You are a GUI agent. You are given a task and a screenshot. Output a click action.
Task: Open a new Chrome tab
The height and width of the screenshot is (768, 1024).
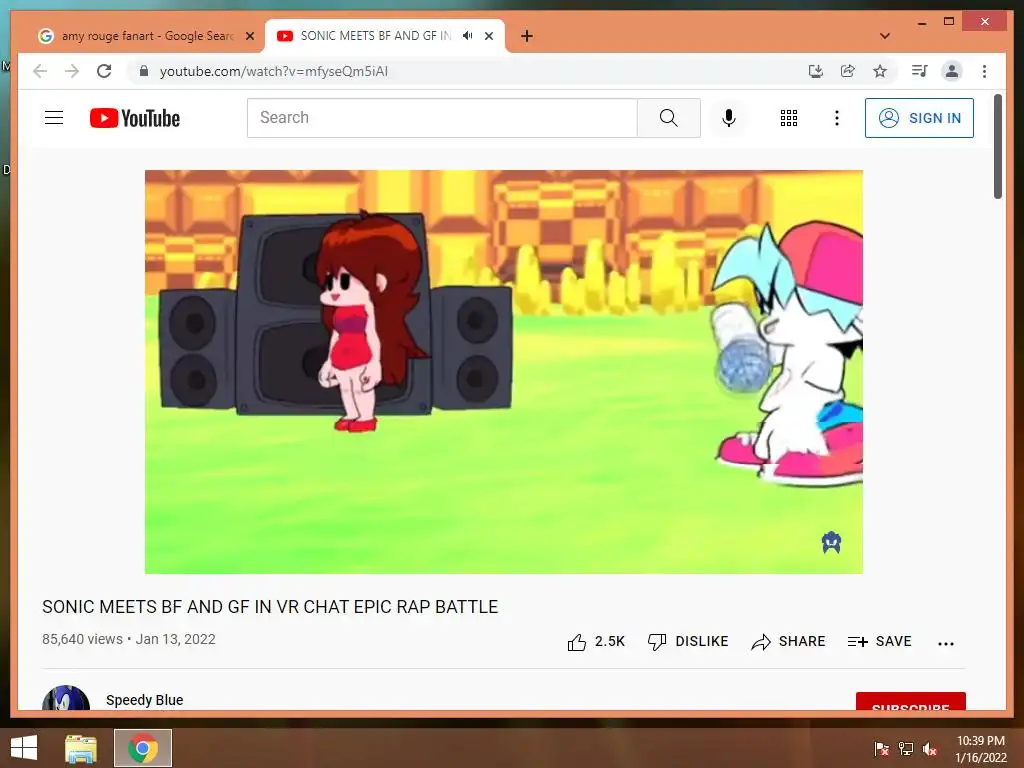tap(527, 36)
